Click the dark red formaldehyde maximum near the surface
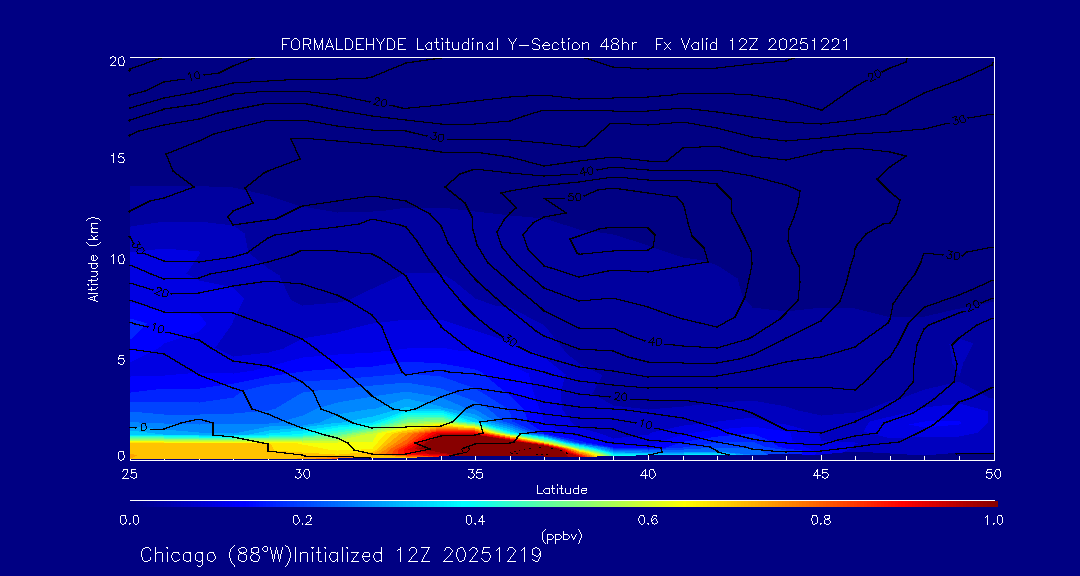 pyautogui.click(x=470, y=442)
